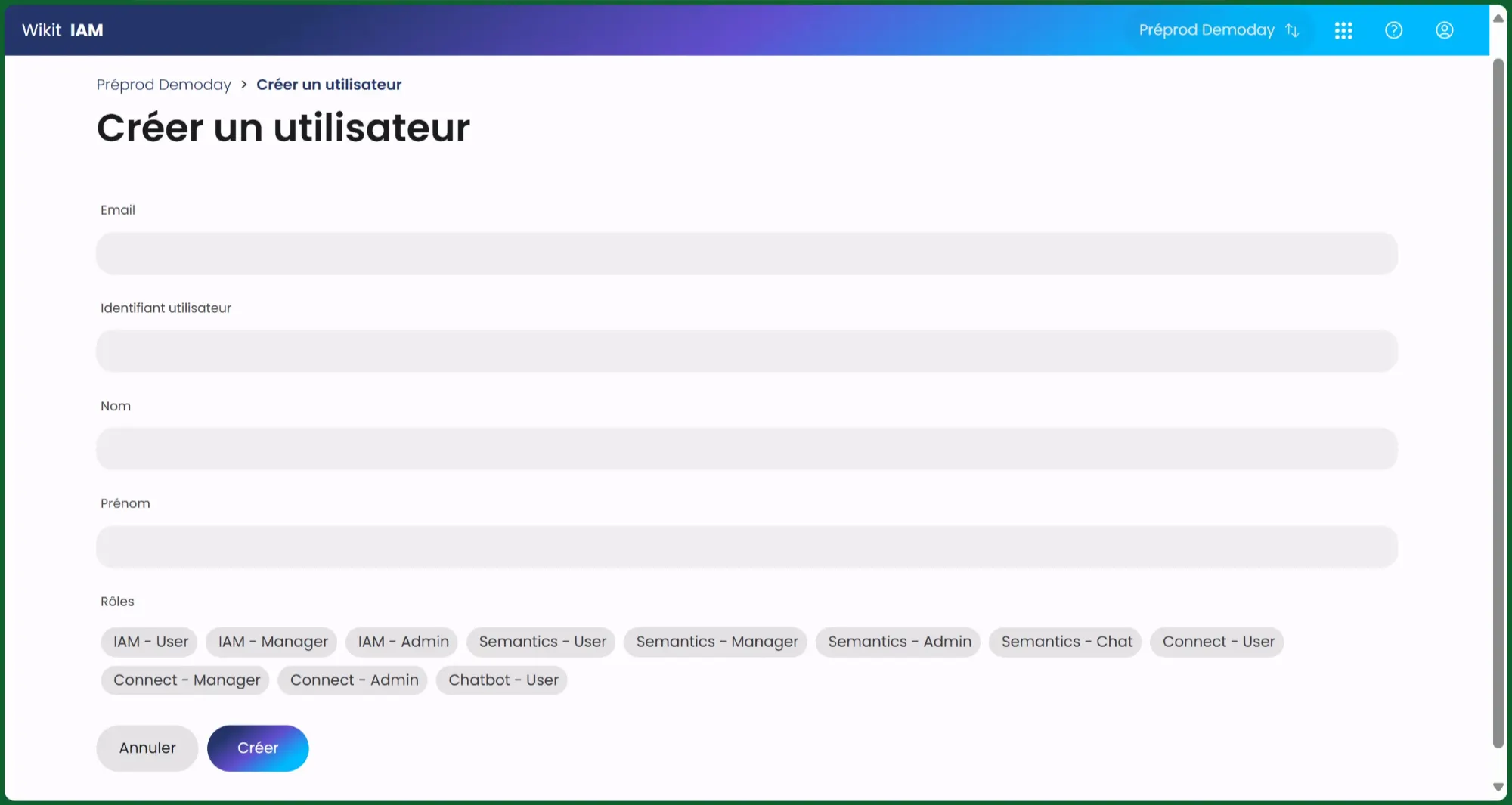Viewport: 1512px width, 805px height.
Task: Toggle the IAM - Manager role chip
Action: point(273,642)
